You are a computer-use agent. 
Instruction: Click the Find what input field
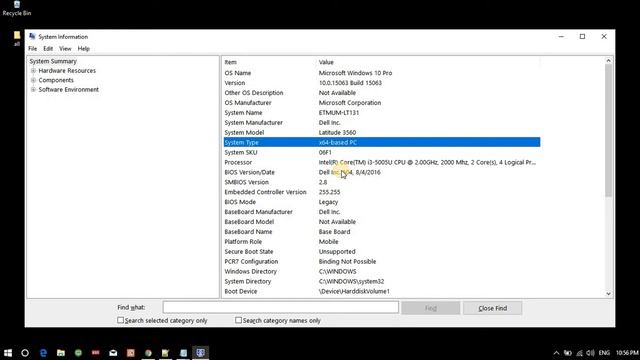(x=281, y=307)
